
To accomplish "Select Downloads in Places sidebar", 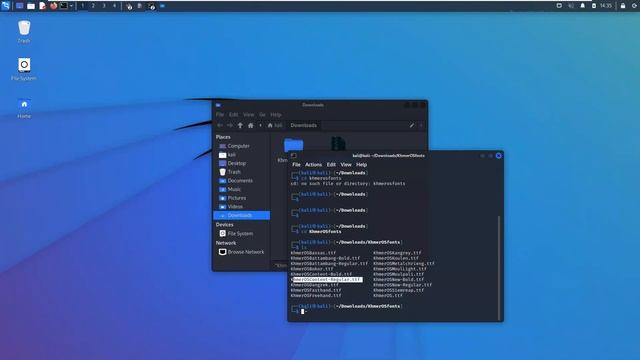I will [242, 215].
